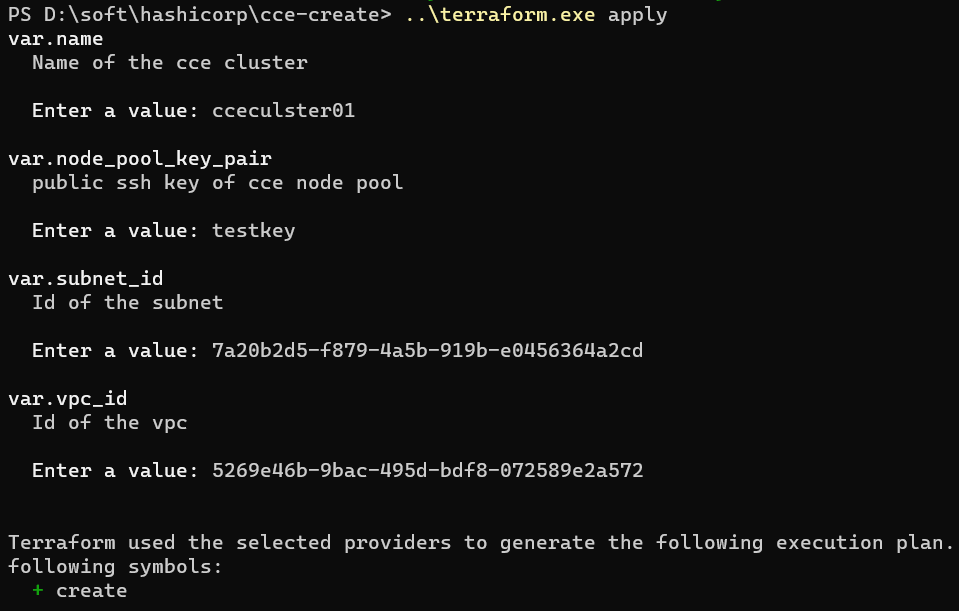Click the 'public ssh key of cce node pool' text
The image size is (959, 611).
point(217,183)
